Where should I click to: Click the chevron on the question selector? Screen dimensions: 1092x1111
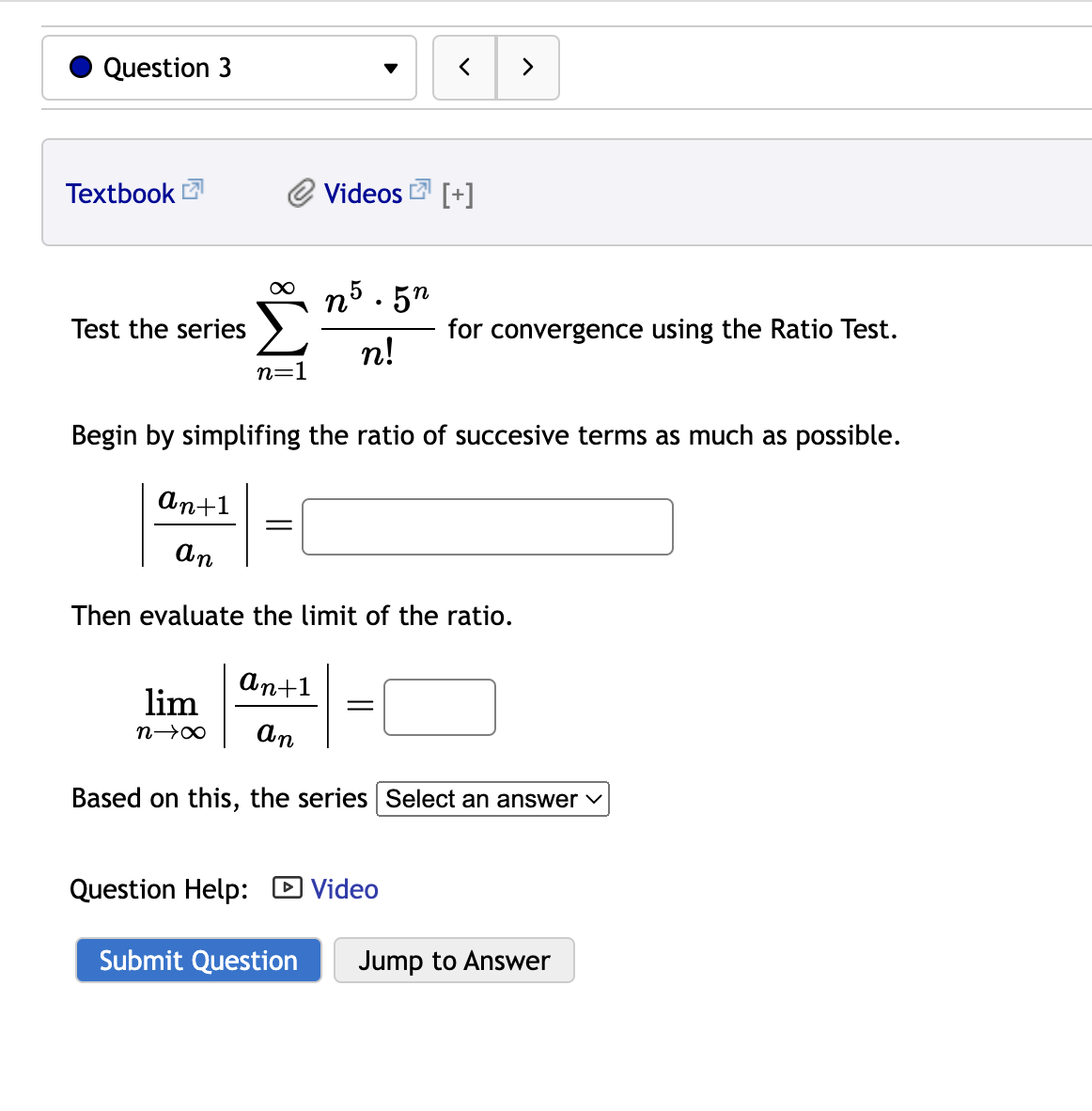tap(389, 68)
